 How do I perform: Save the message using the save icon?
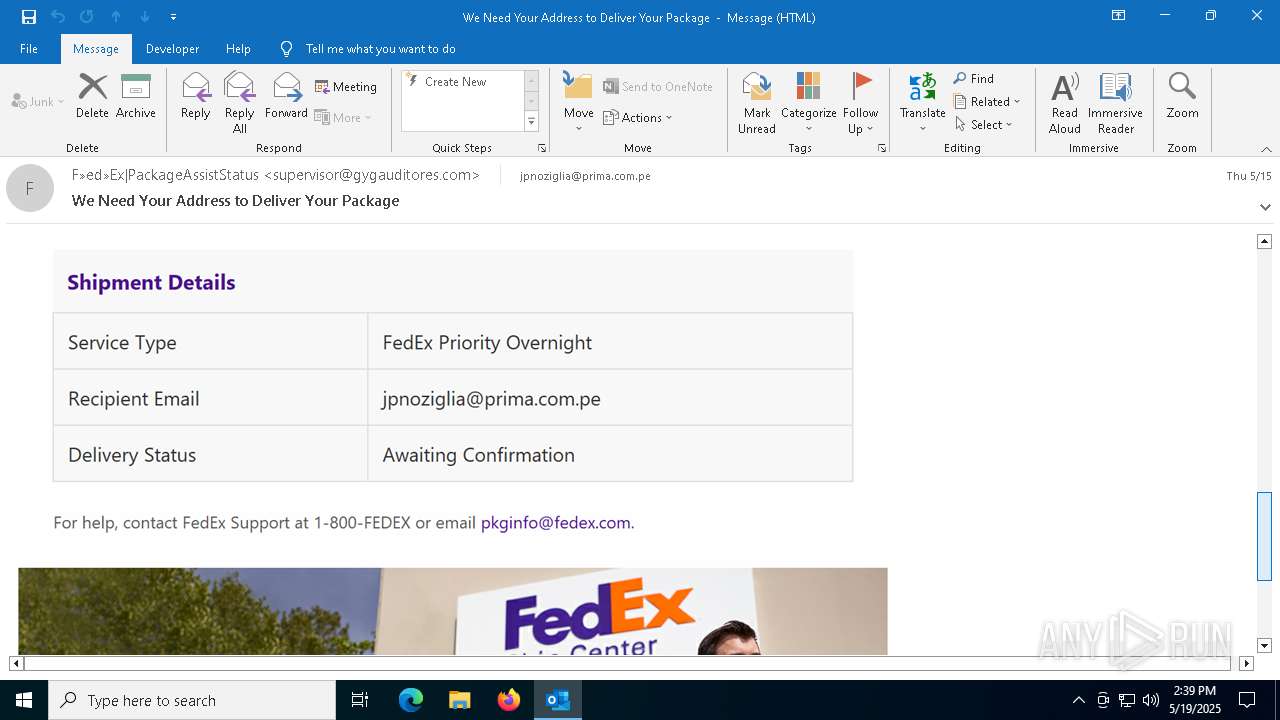coord(29,17)
